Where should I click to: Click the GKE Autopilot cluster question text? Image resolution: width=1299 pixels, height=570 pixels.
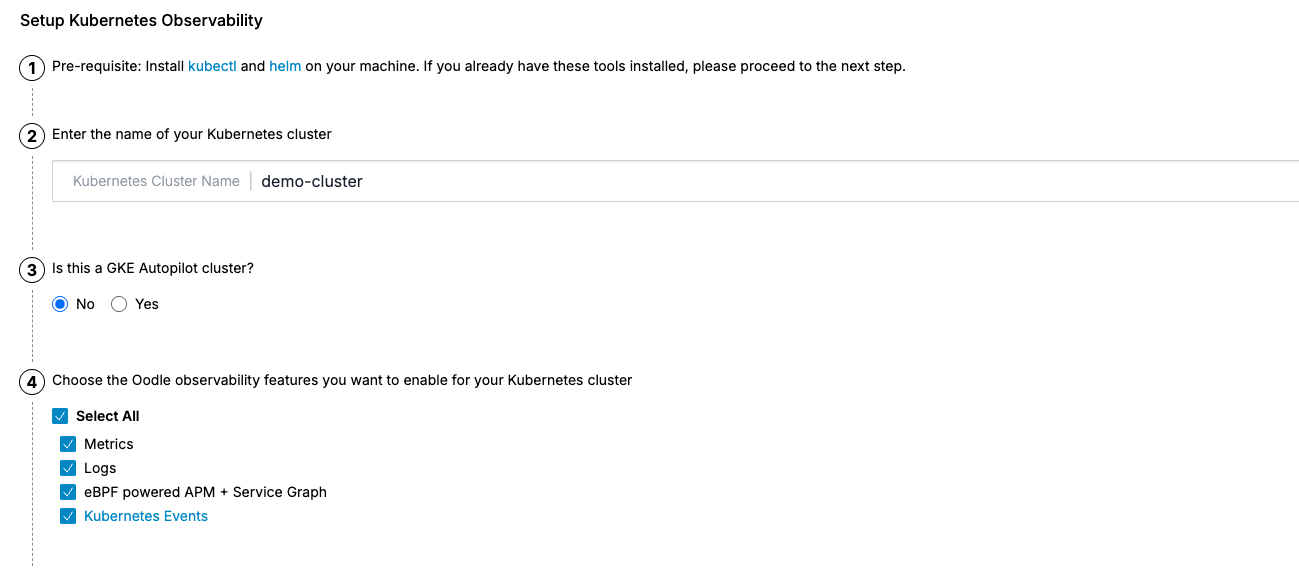click(x=152, y=269)
